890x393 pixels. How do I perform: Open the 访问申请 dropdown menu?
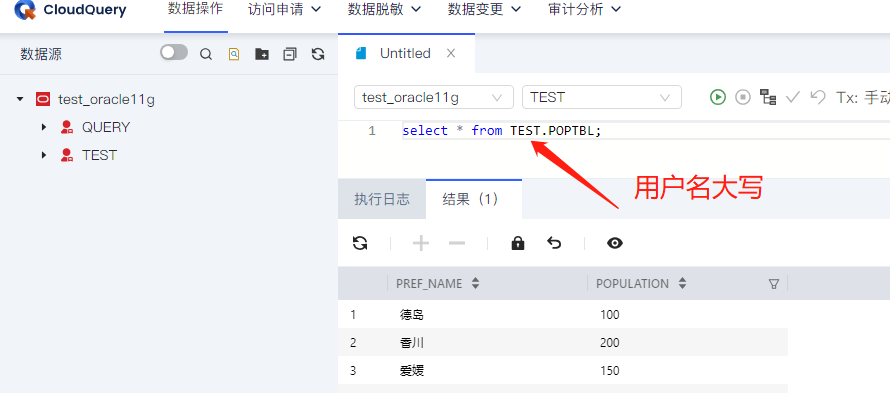pos(285,10)
